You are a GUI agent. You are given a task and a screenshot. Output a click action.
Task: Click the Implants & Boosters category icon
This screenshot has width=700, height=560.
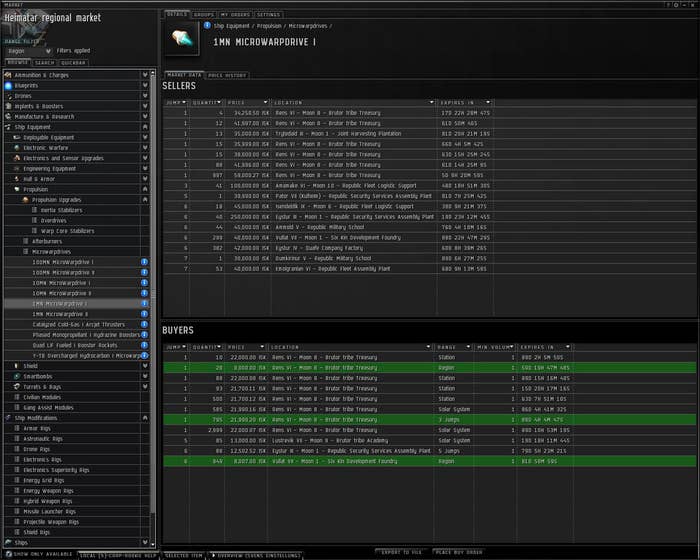click(8, 106)
